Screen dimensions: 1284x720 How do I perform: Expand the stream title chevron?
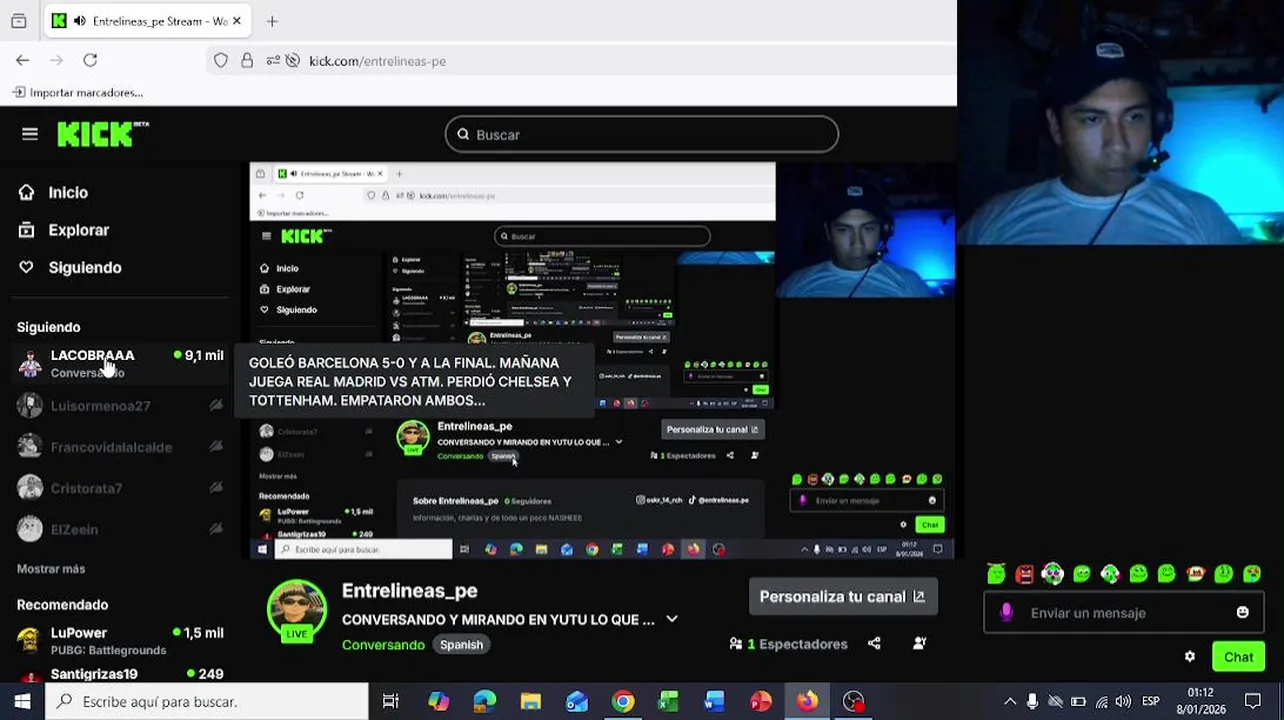pos(672,619)
